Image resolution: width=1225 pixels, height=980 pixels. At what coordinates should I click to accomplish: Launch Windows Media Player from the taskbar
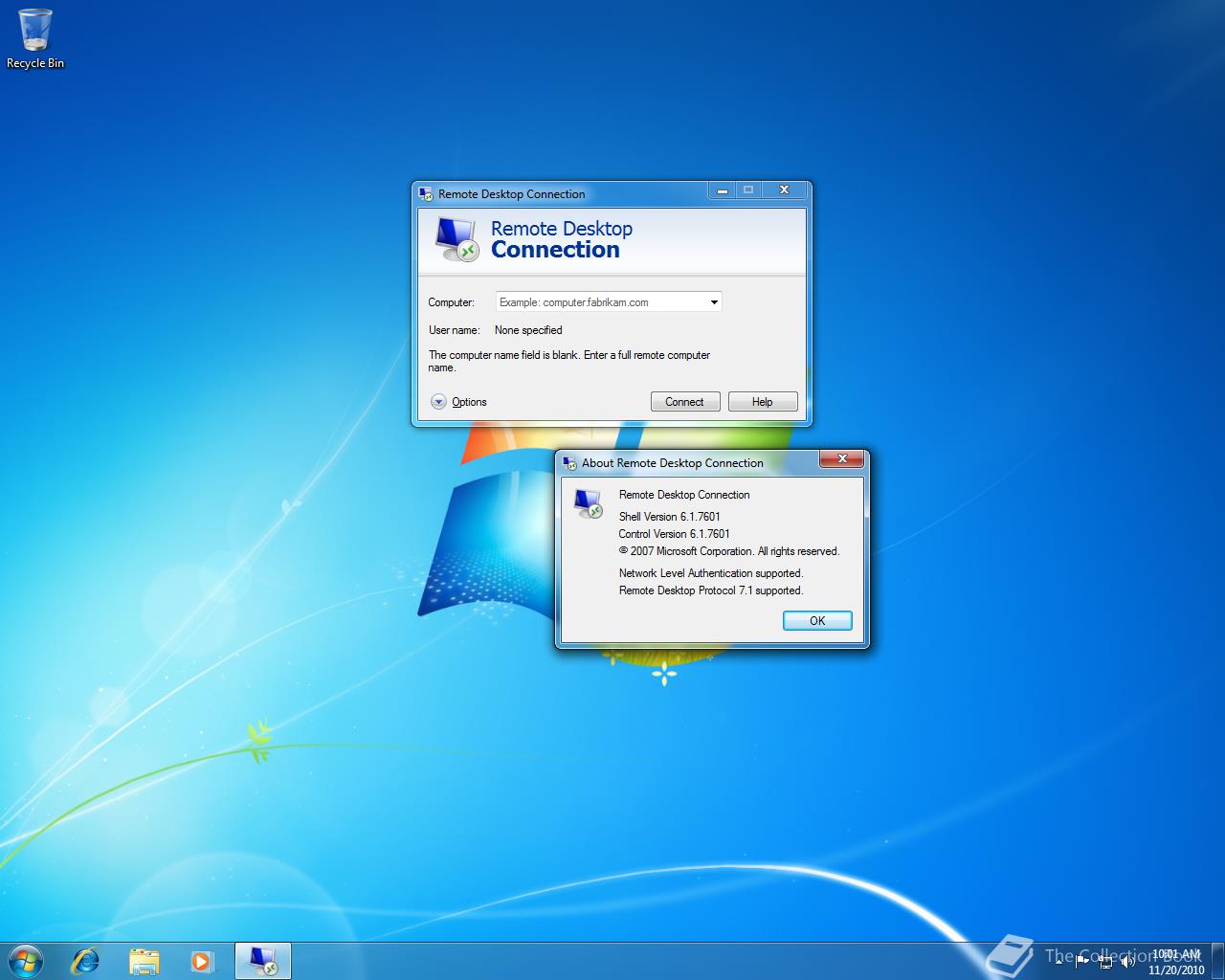click(202, 961)
